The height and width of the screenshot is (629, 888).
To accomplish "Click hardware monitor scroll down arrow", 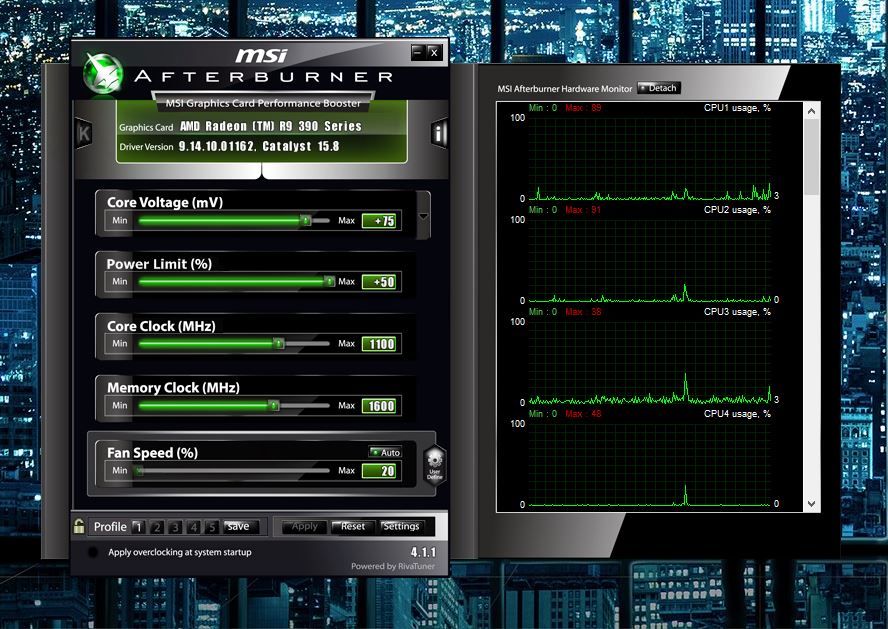I will coord(812,504).
